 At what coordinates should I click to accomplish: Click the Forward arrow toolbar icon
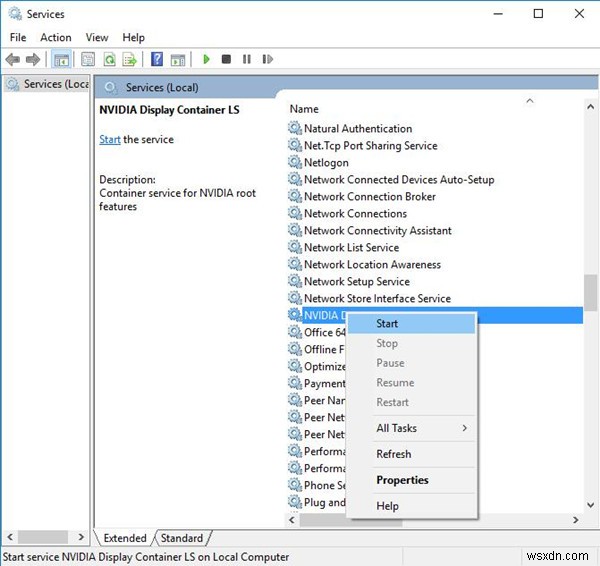click(x=33, y=59)
